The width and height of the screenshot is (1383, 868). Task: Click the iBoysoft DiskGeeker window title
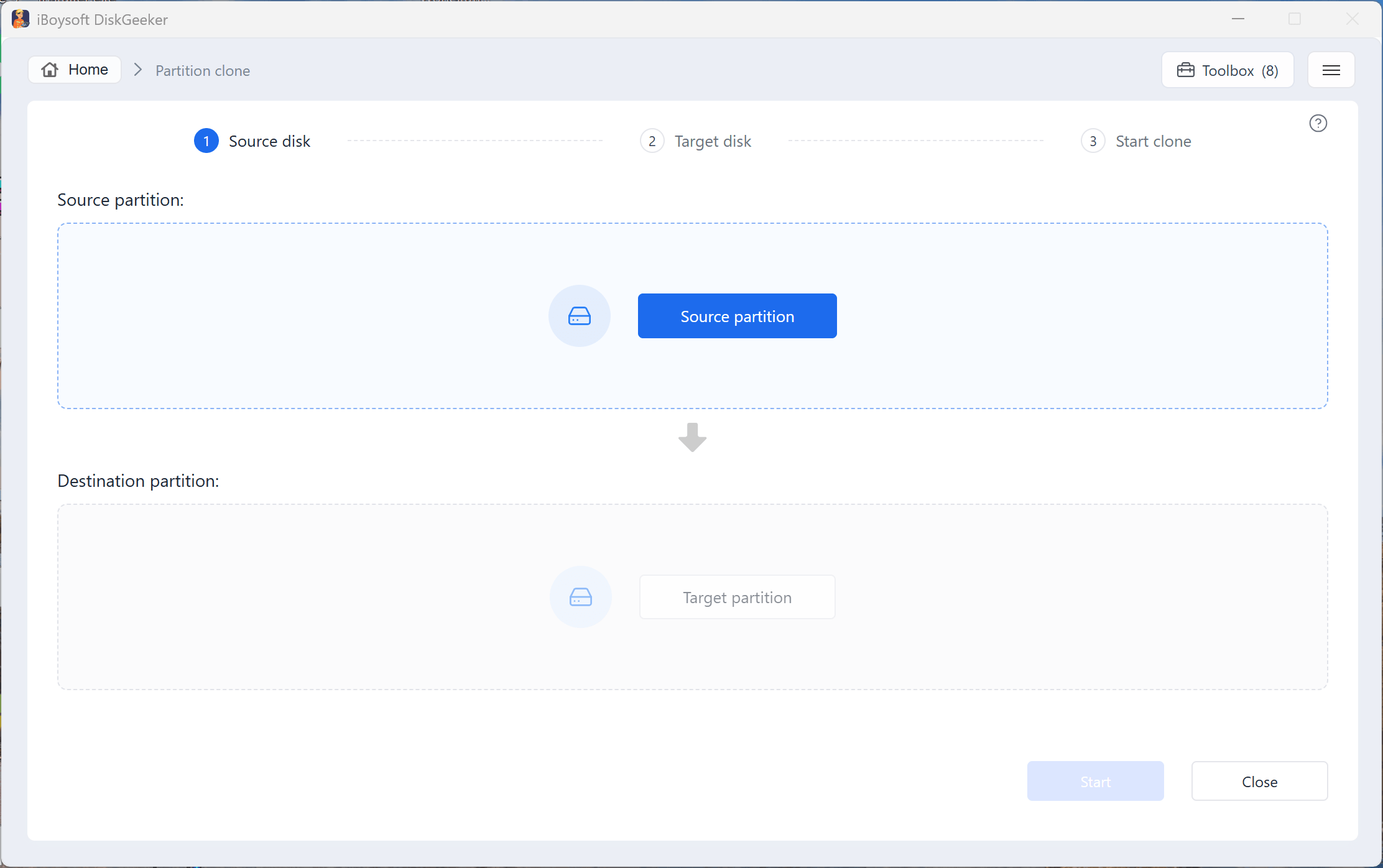tap(102, 19)
